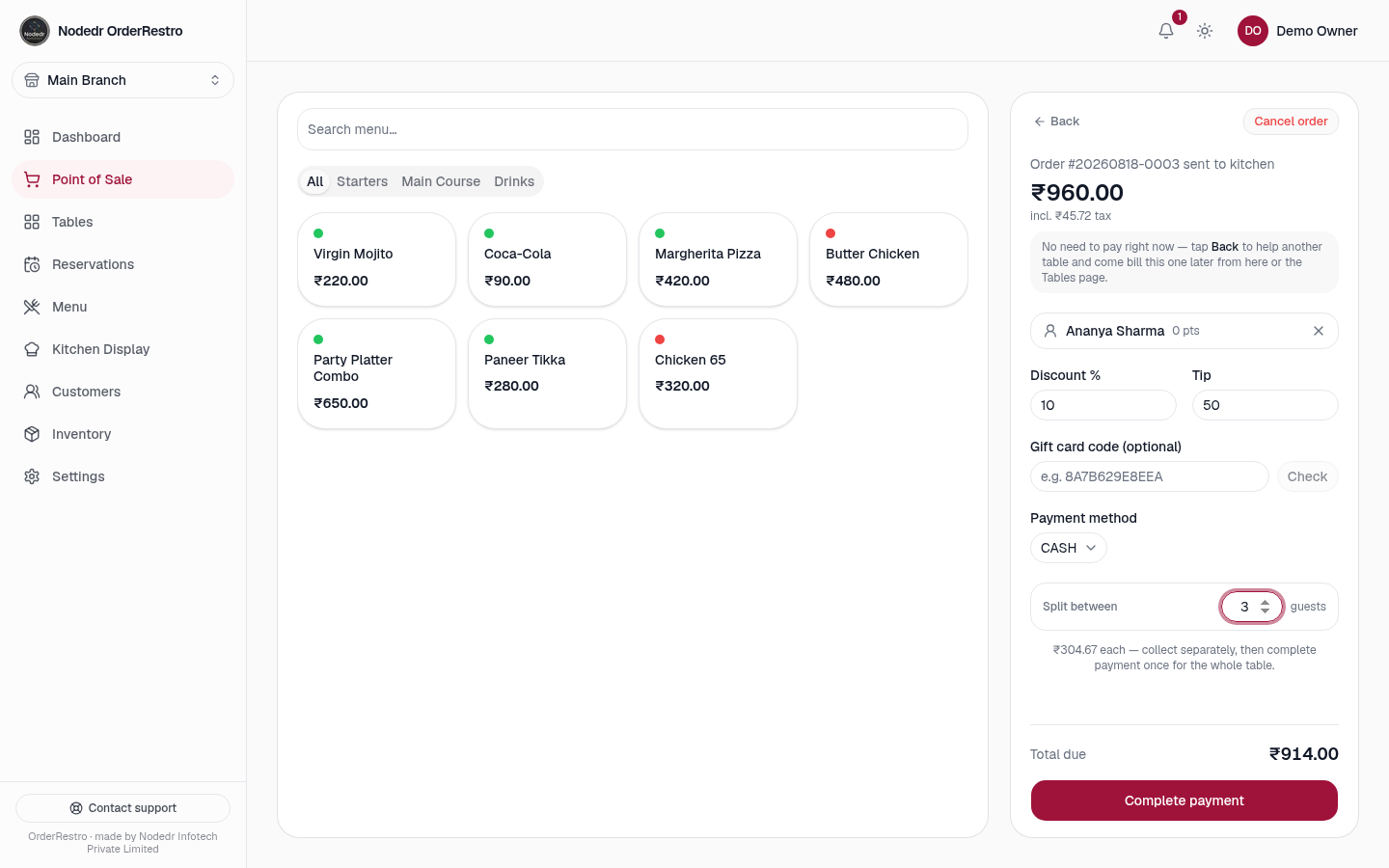1389x868 pixels.
Task: Add Virgin Mojito to the order
Action: click(x=377, y=259)
